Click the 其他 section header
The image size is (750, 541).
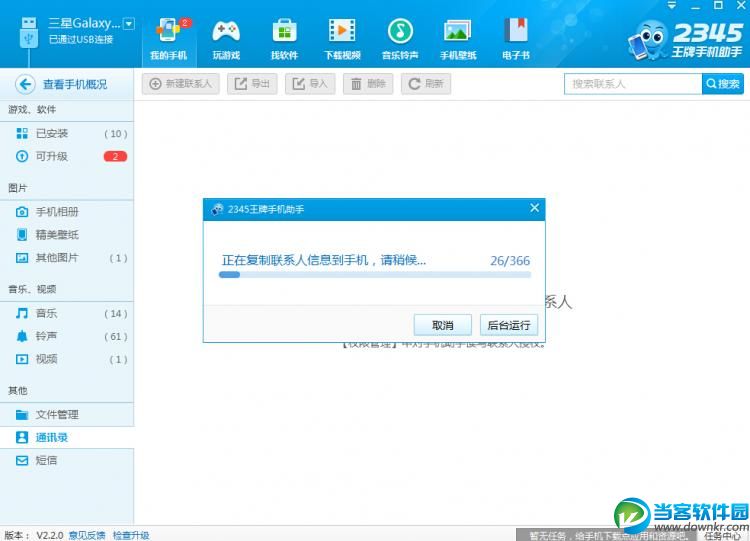coord(18,391)
